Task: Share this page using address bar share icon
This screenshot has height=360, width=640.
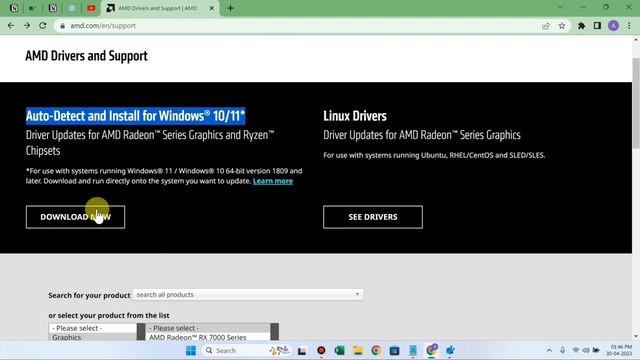Action: (546, 26)
